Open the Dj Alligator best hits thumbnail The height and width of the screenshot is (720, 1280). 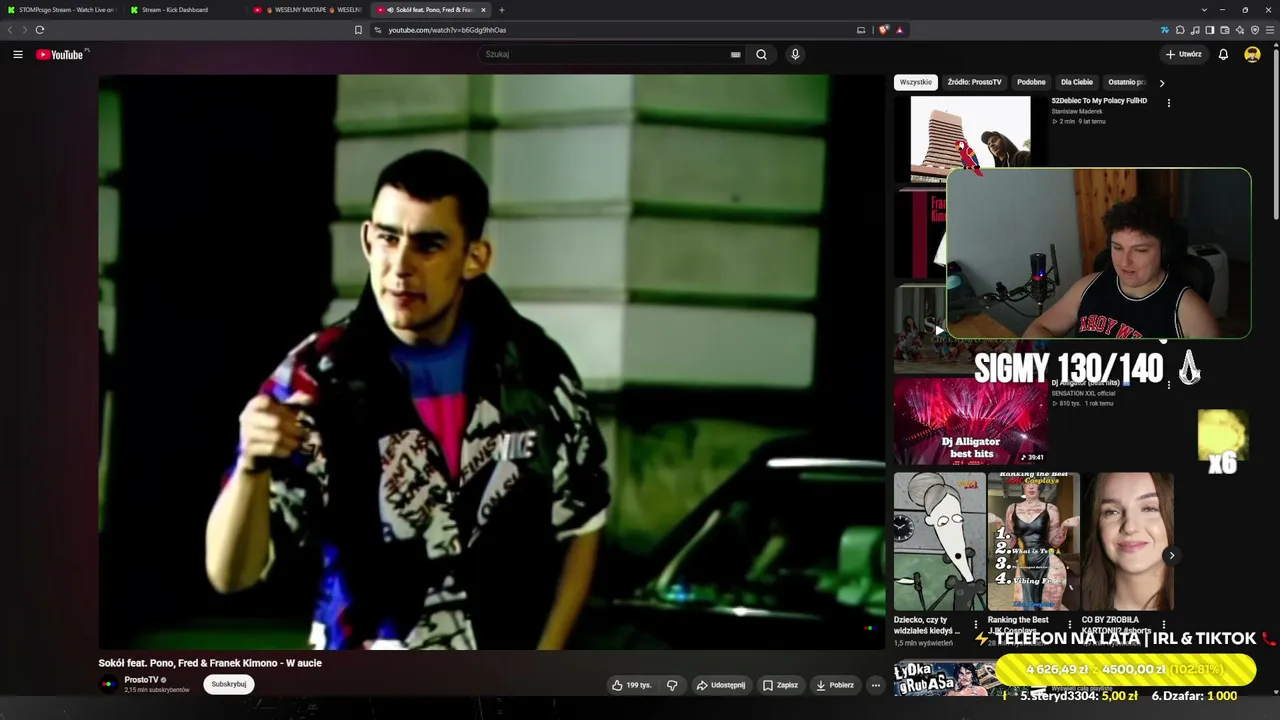click(x=970, y=421)
